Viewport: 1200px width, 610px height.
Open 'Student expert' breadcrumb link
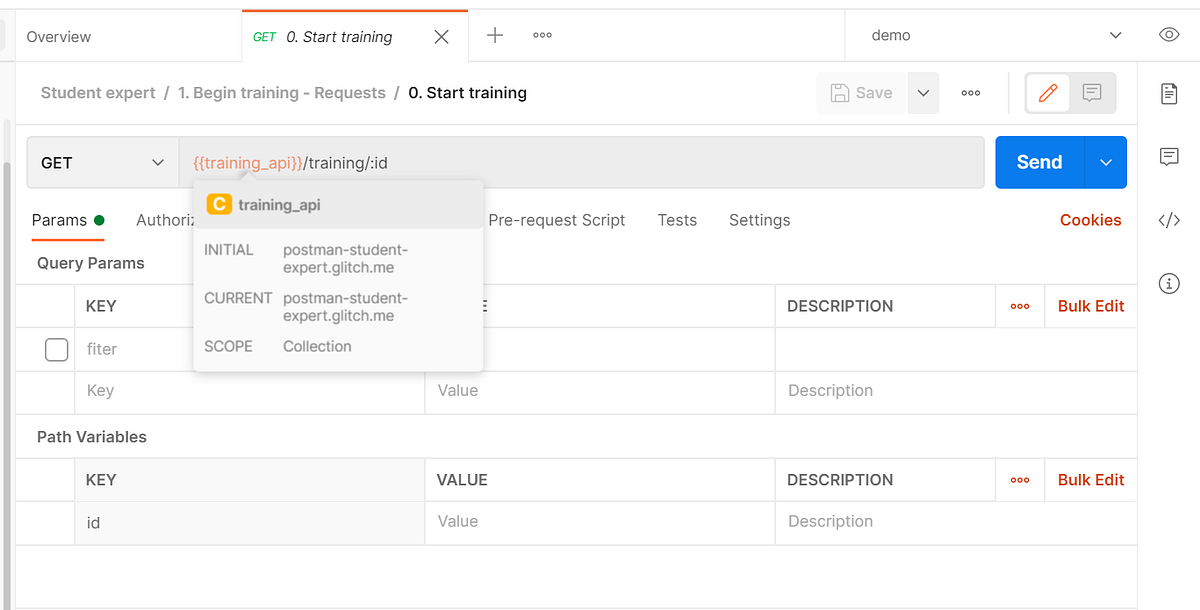pos(98,93)
